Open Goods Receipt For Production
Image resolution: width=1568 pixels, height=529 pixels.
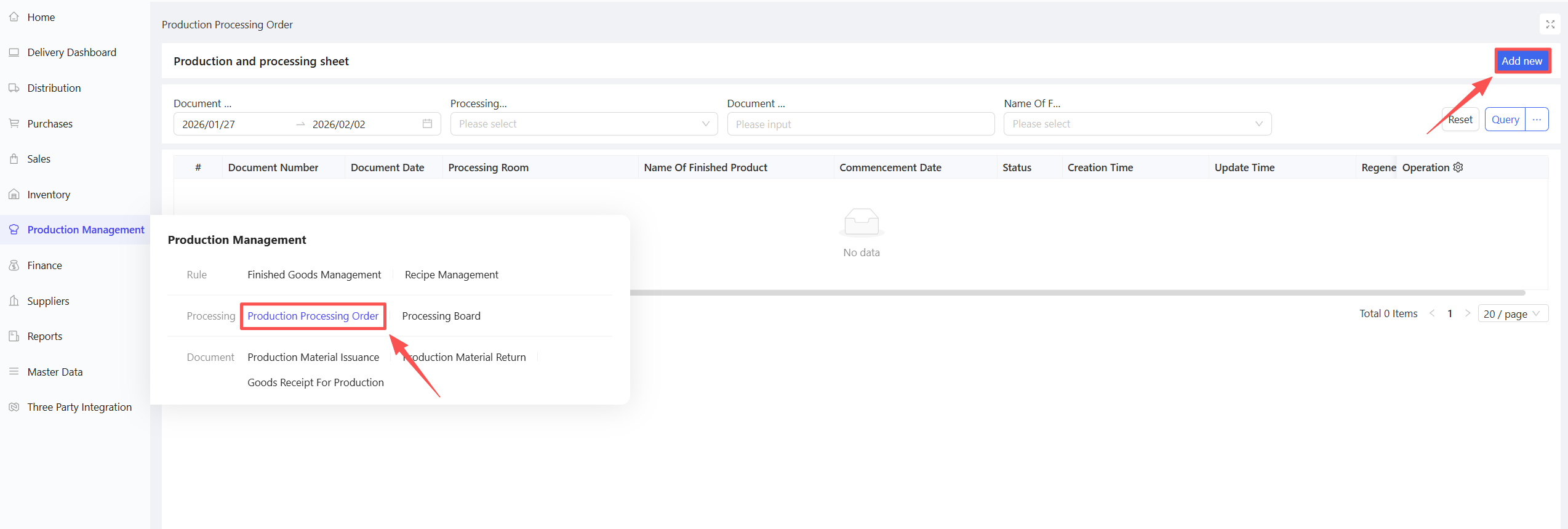(315, 382)
